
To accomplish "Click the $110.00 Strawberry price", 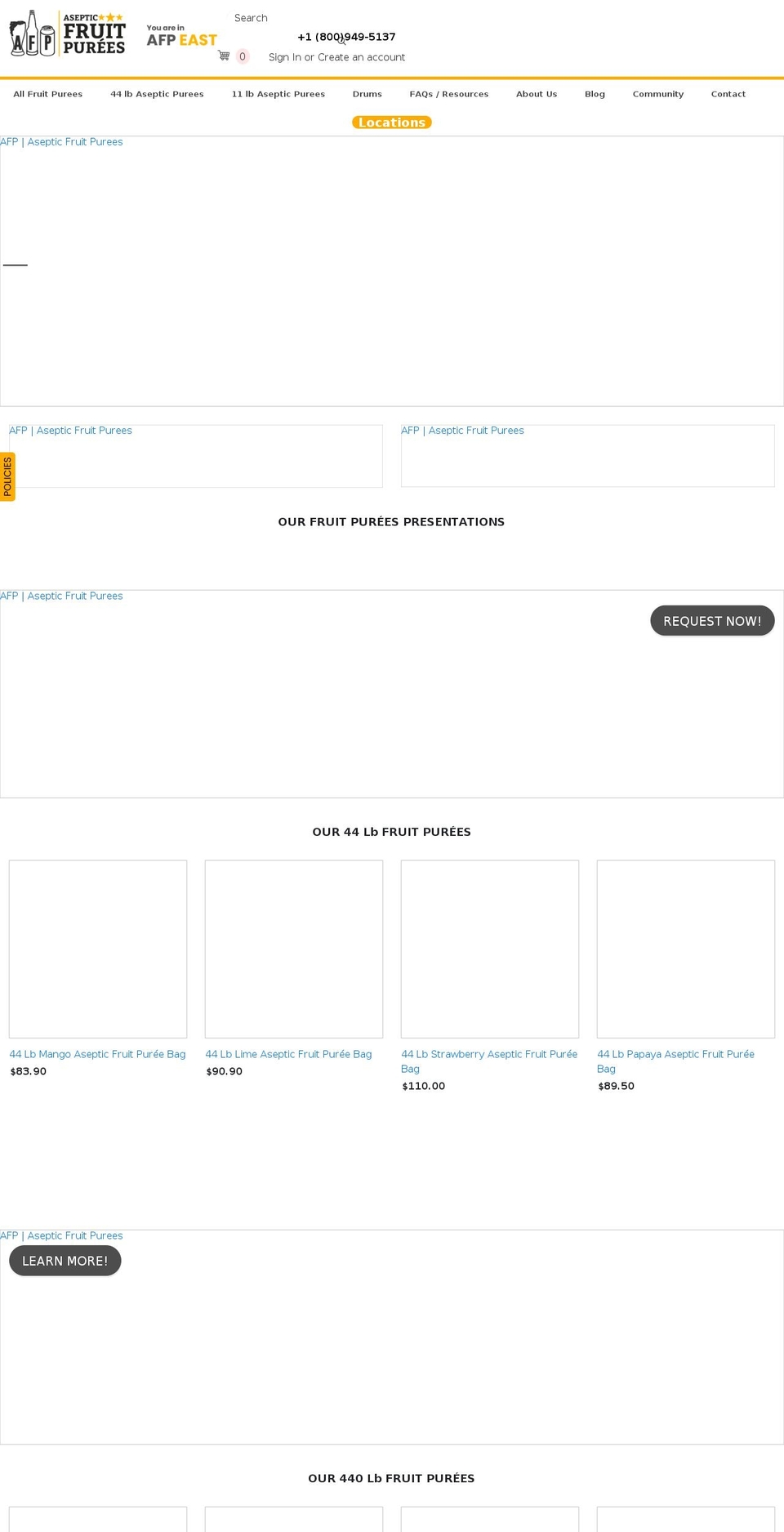I will click(x=424, y=1086).
